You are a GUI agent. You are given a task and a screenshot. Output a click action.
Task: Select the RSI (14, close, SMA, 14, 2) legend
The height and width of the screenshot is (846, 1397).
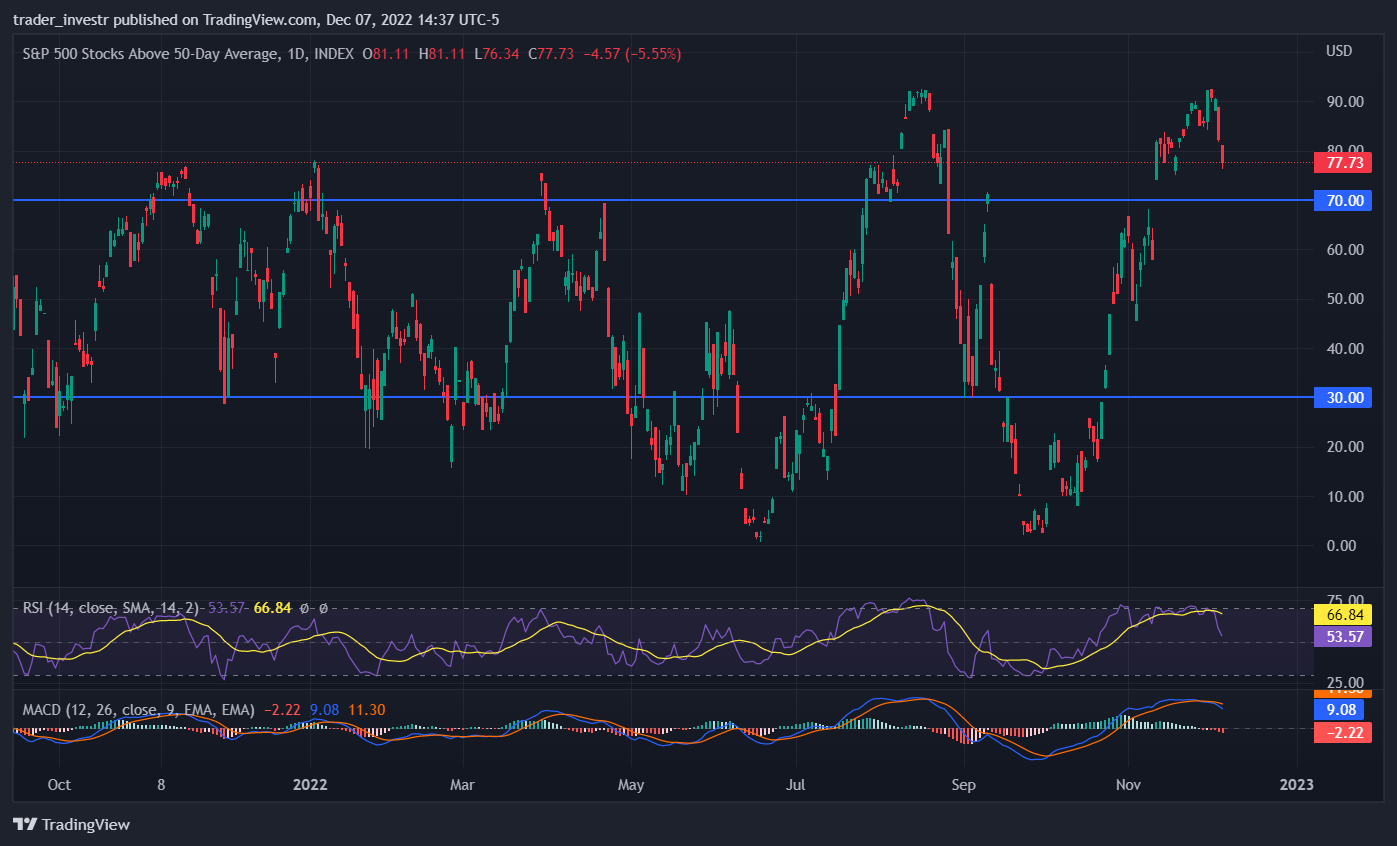pos(110,608)
